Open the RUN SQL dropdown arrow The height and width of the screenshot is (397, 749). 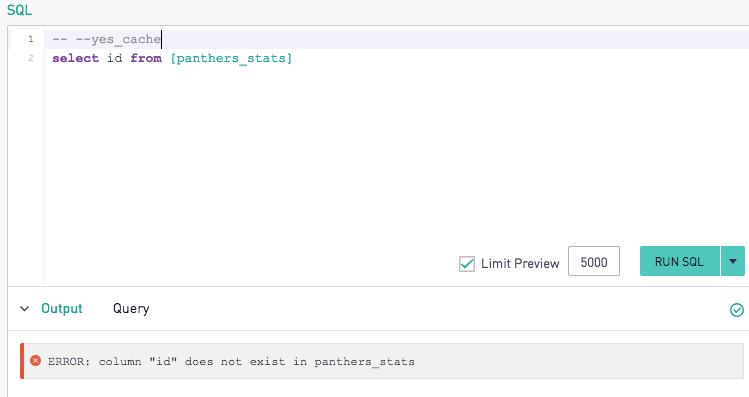[733, 261]
